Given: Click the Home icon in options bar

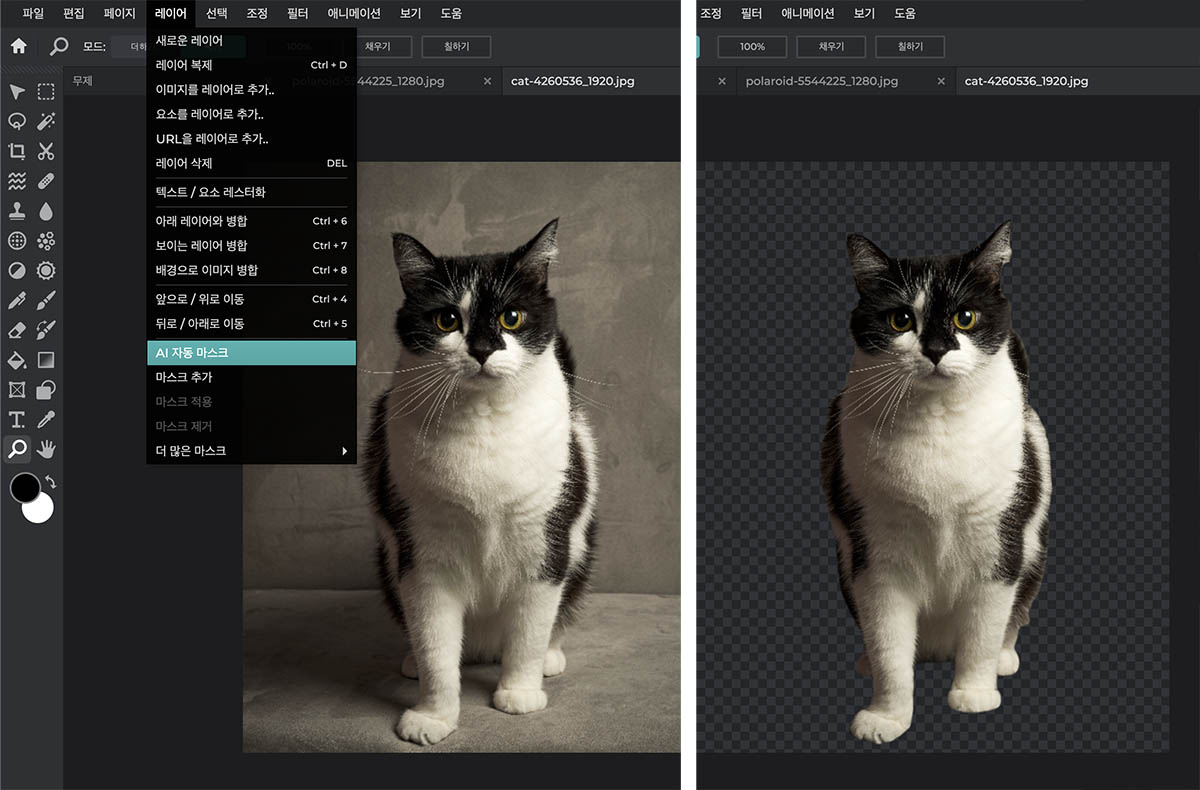Looking at the screenshot, I should (x=19, y=46).
